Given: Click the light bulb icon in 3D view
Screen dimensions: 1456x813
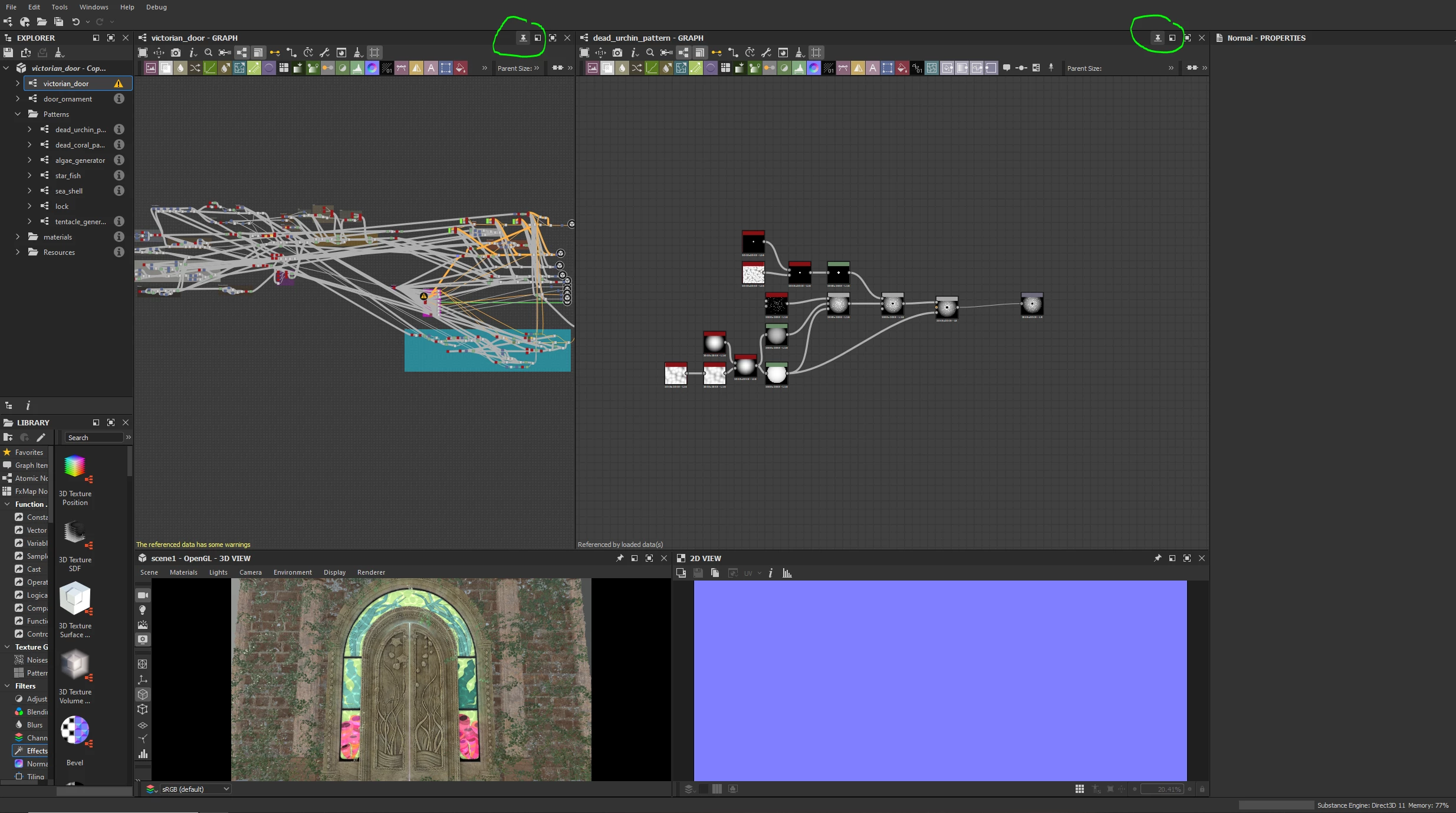Looking at the screenshot, I should click(x=143, y=610).
